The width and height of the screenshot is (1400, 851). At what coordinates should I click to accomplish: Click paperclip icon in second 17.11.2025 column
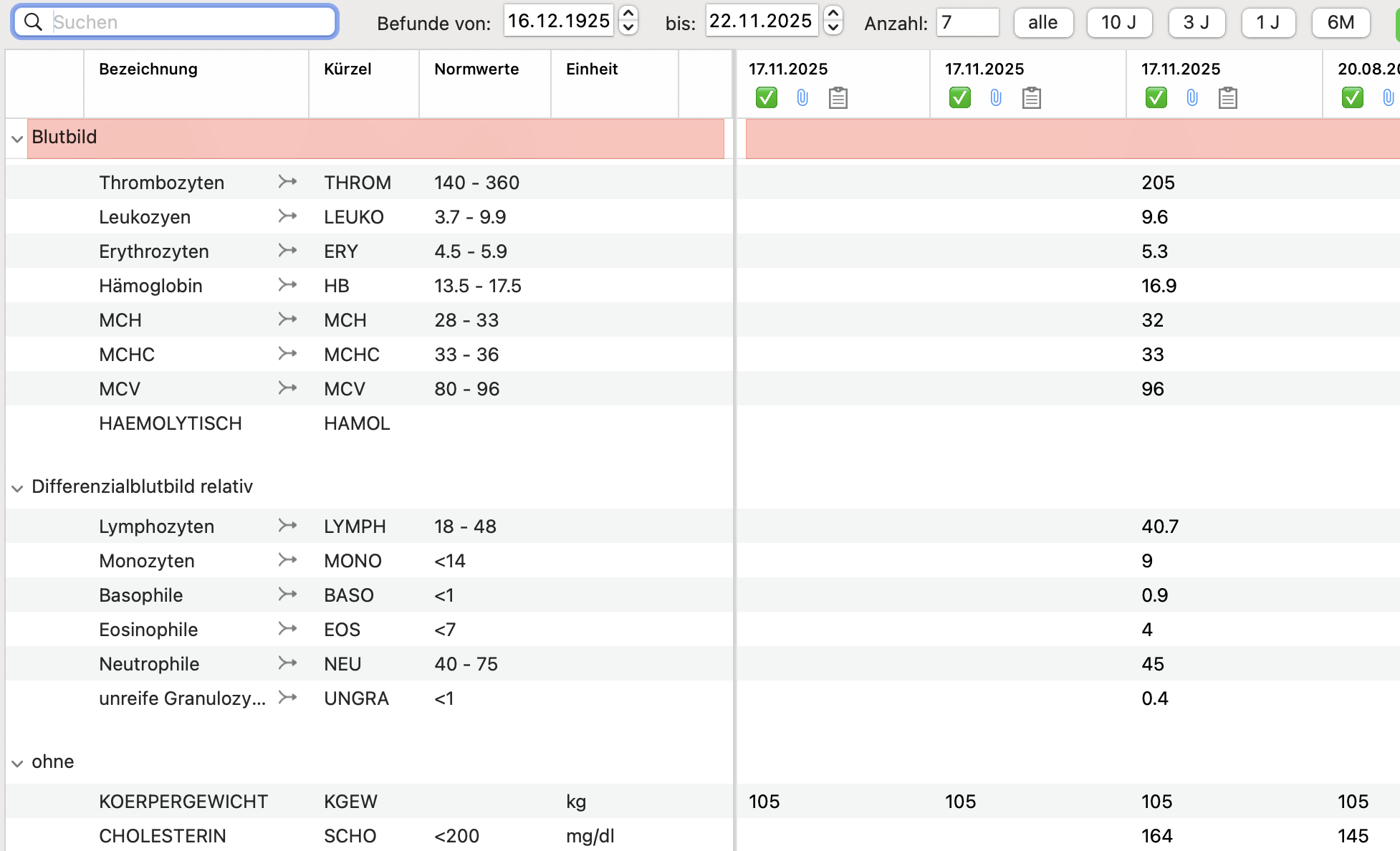(996, 97)
